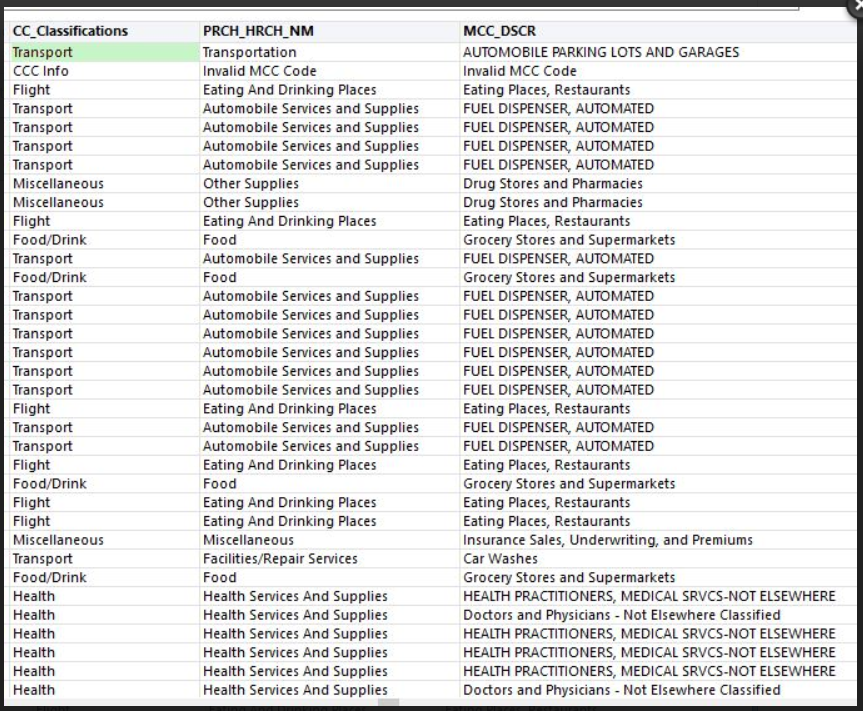Click Transport in the Car Washes row
Screen dimensions: 863x711
click(x=43, y=559)
